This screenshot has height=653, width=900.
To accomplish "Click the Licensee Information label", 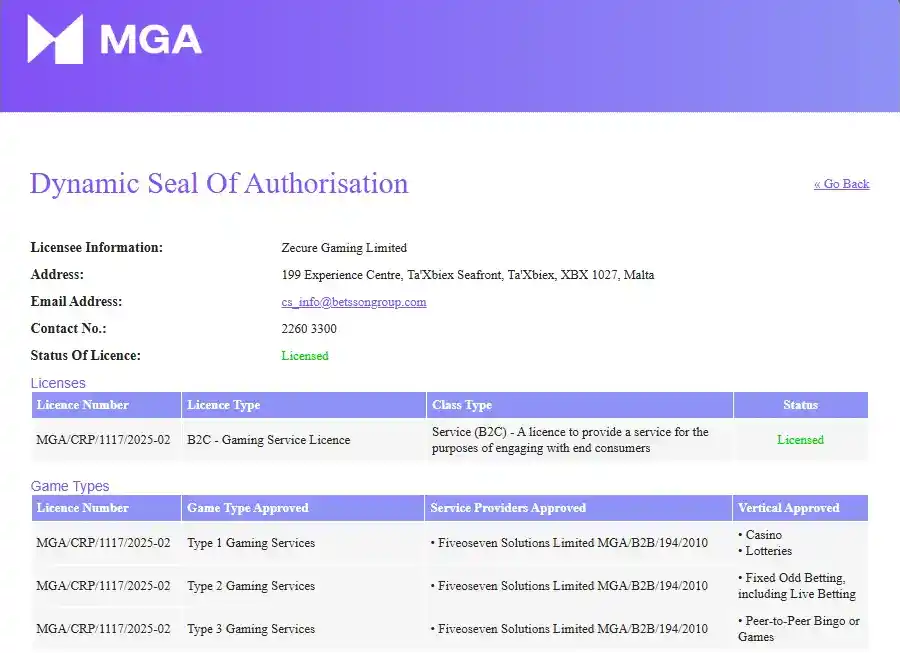I will point(96,247).
